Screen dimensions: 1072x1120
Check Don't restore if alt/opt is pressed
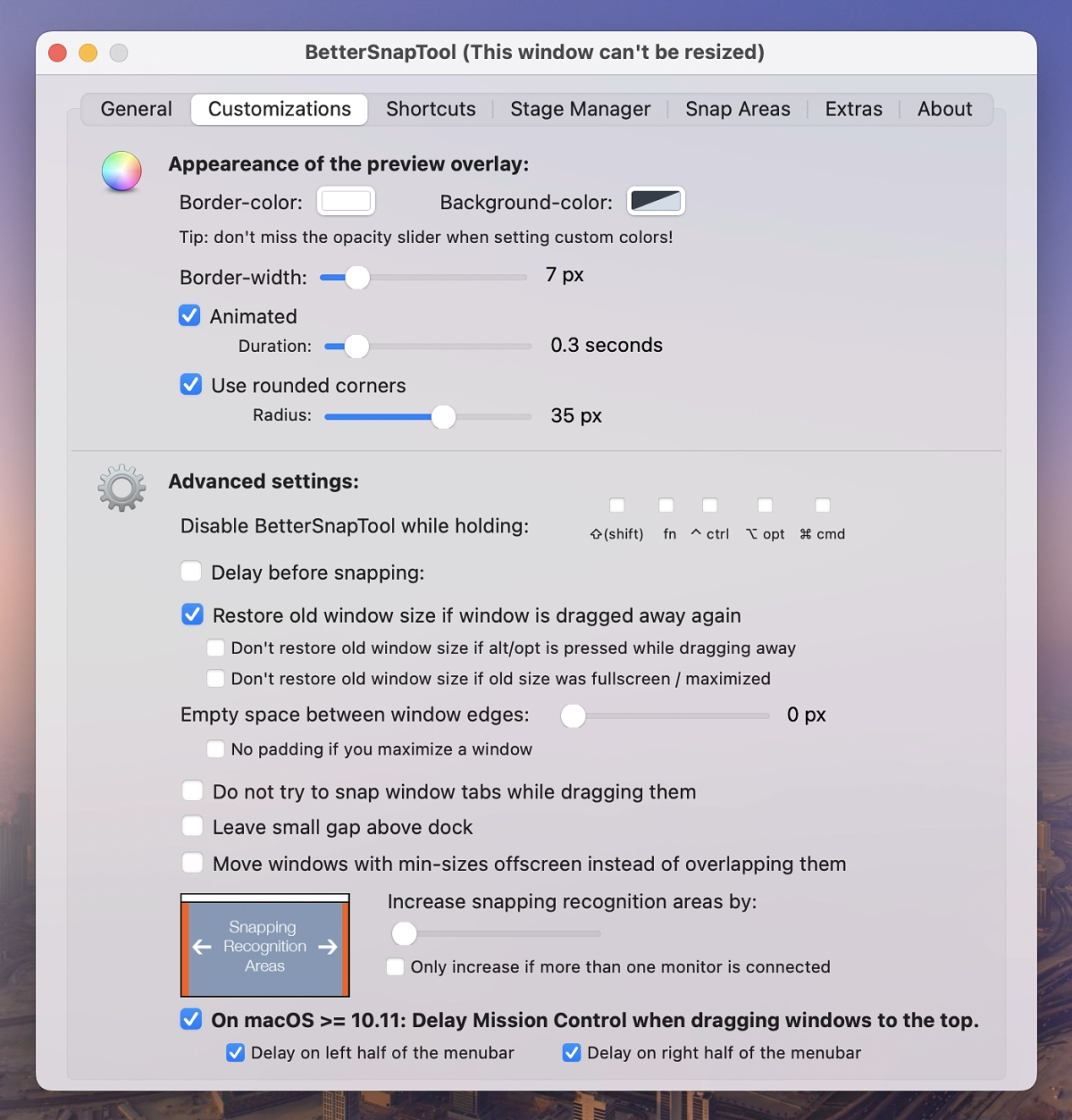coord(215,648)
